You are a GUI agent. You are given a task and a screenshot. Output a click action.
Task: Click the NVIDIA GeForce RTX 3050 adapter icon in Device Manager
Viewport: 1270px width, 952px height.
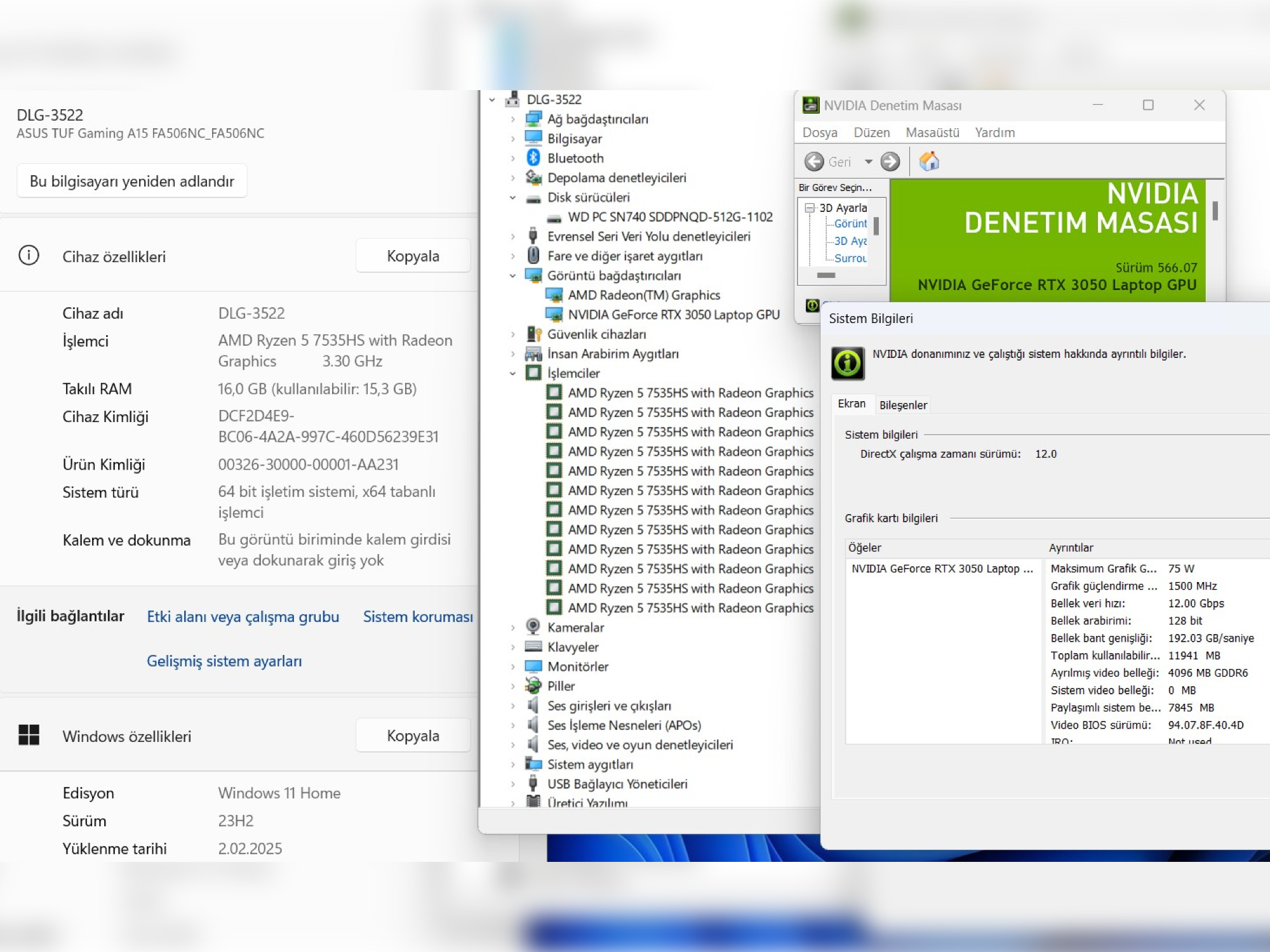pyautogui.click(x=554, y=315)
